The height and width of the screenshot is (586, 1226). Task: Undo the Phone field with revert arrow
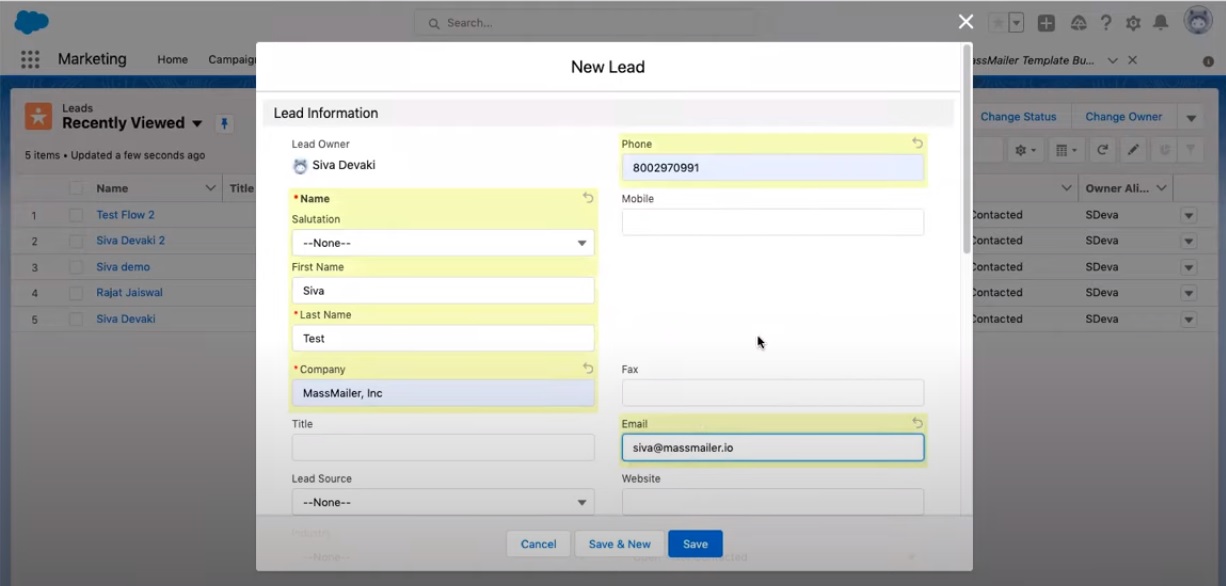pyautogui.click(x=917, y=143)
